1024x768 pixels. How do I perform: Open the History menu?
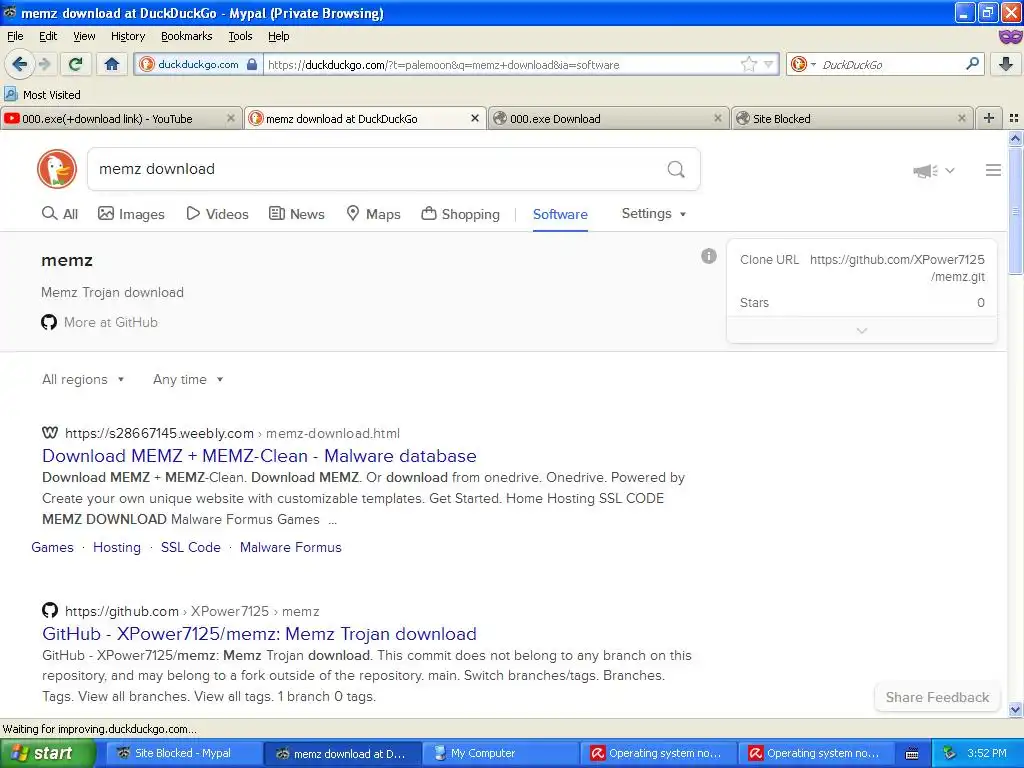(x=127, y=36)
